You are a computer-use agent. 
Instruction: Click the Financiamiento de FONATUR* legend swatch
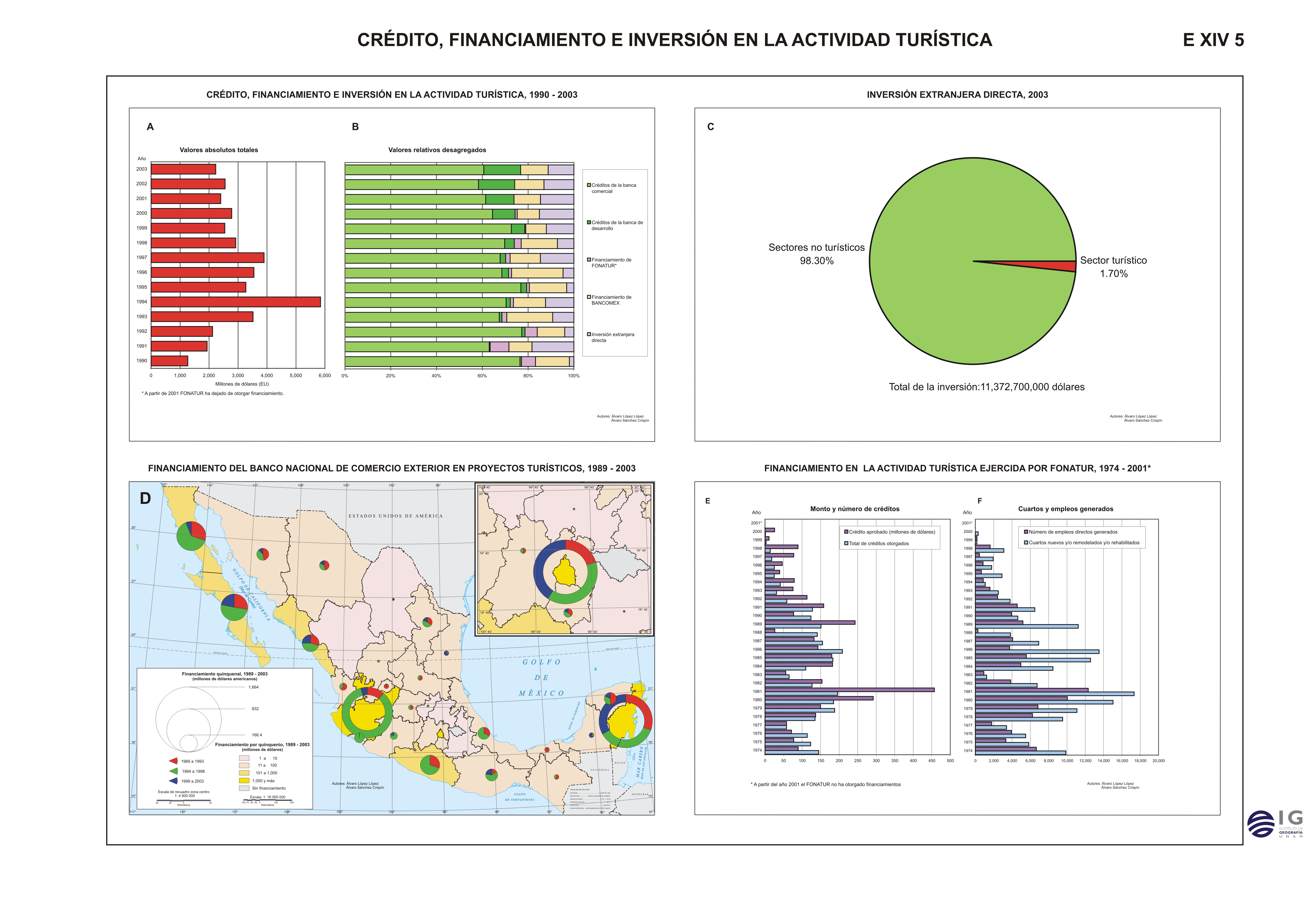[589, 259]
